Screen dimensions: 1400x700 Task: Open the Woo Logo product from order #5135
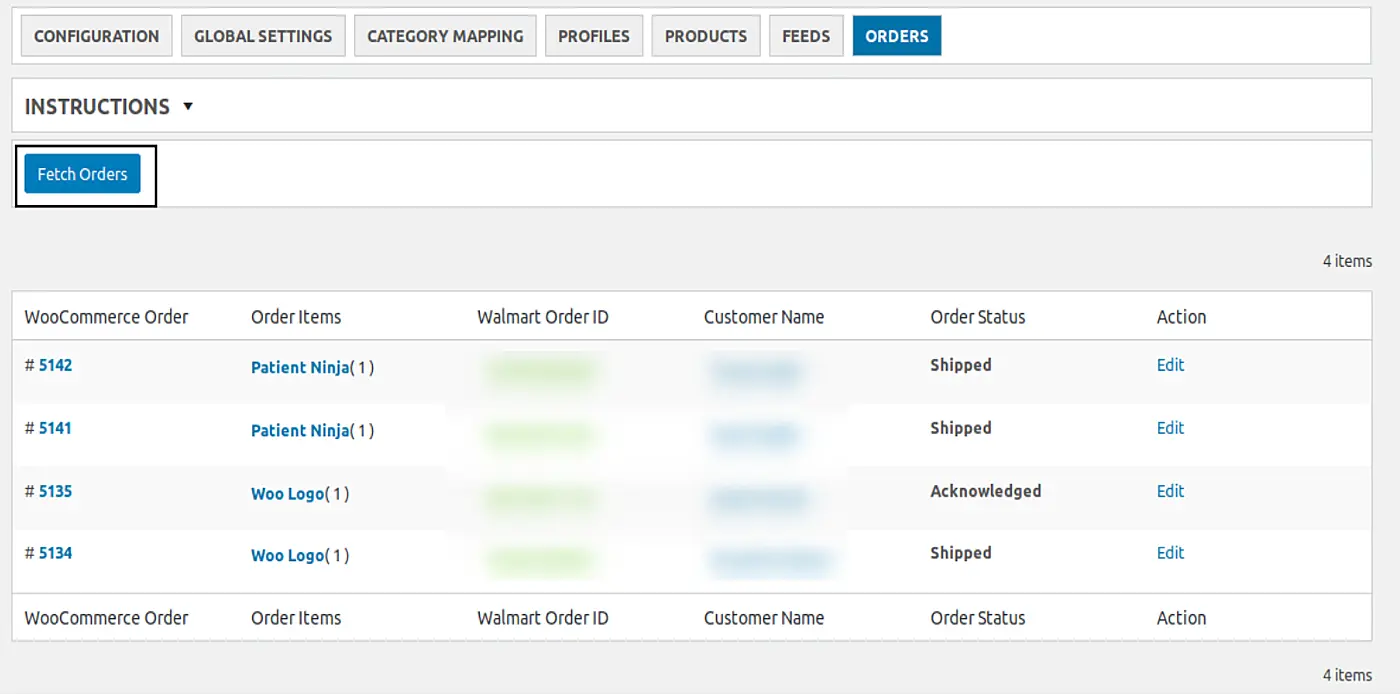[x=286, y=493]
